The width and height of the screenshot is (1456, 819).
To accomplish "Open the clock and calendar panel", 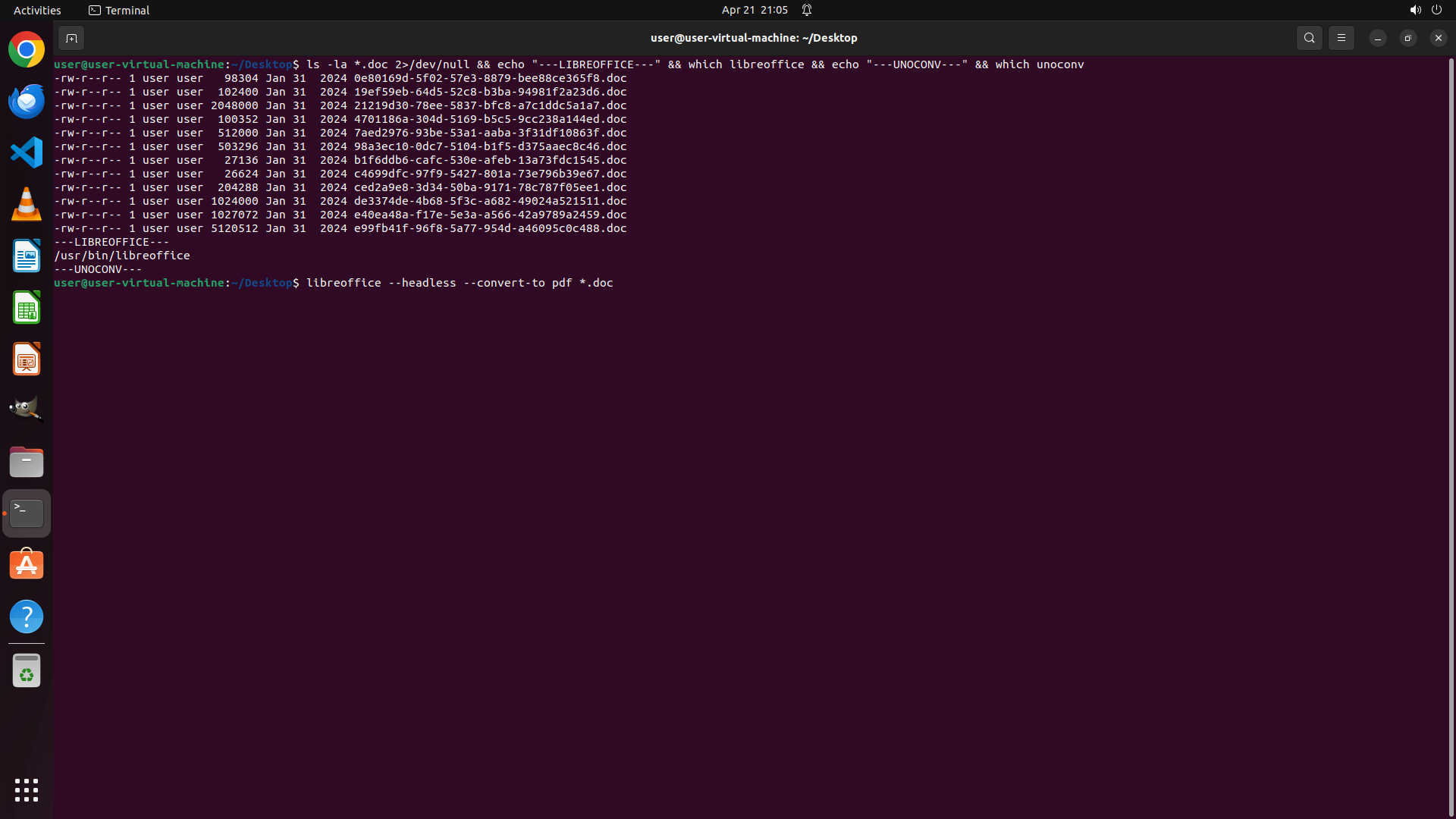I will pyautogui.click(x=754, y=10).
